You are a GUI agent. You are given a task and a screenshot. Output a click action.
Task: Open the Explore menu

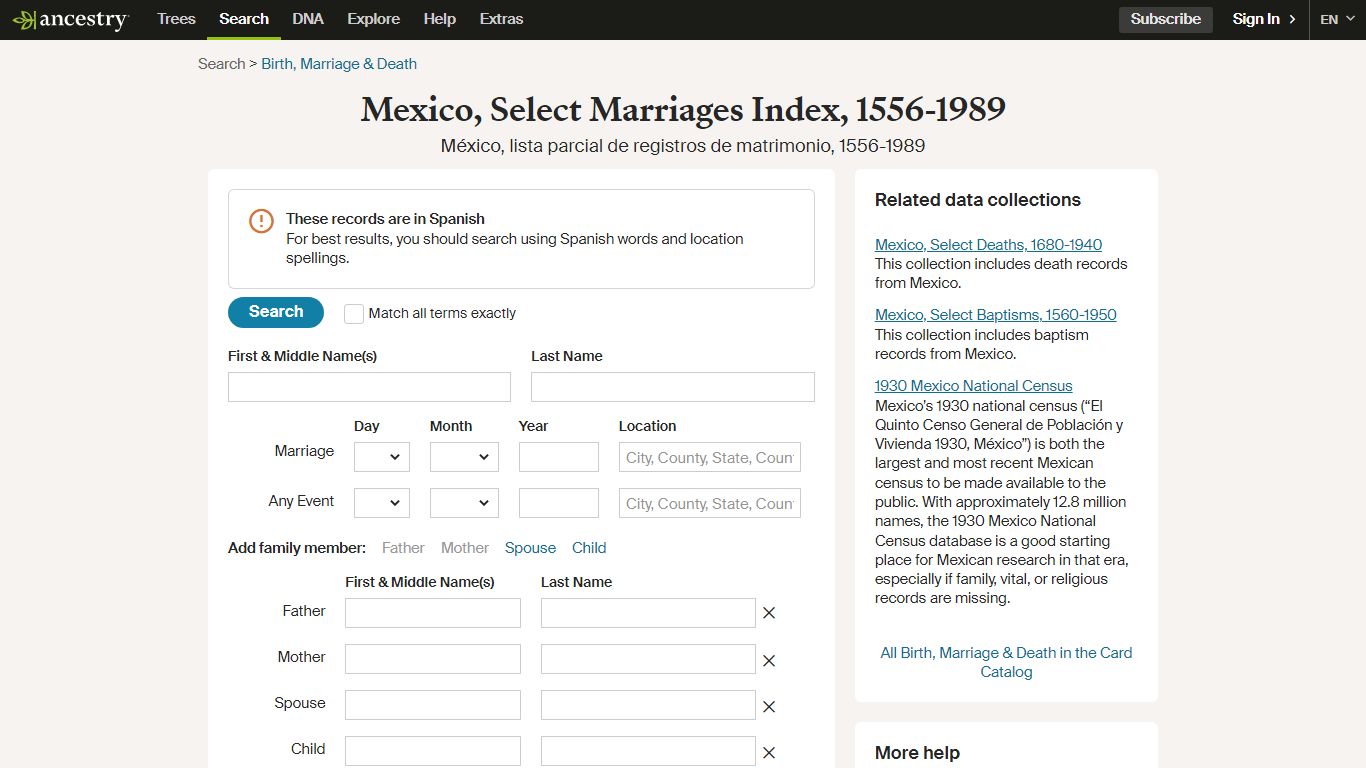[x=373, y=19]
